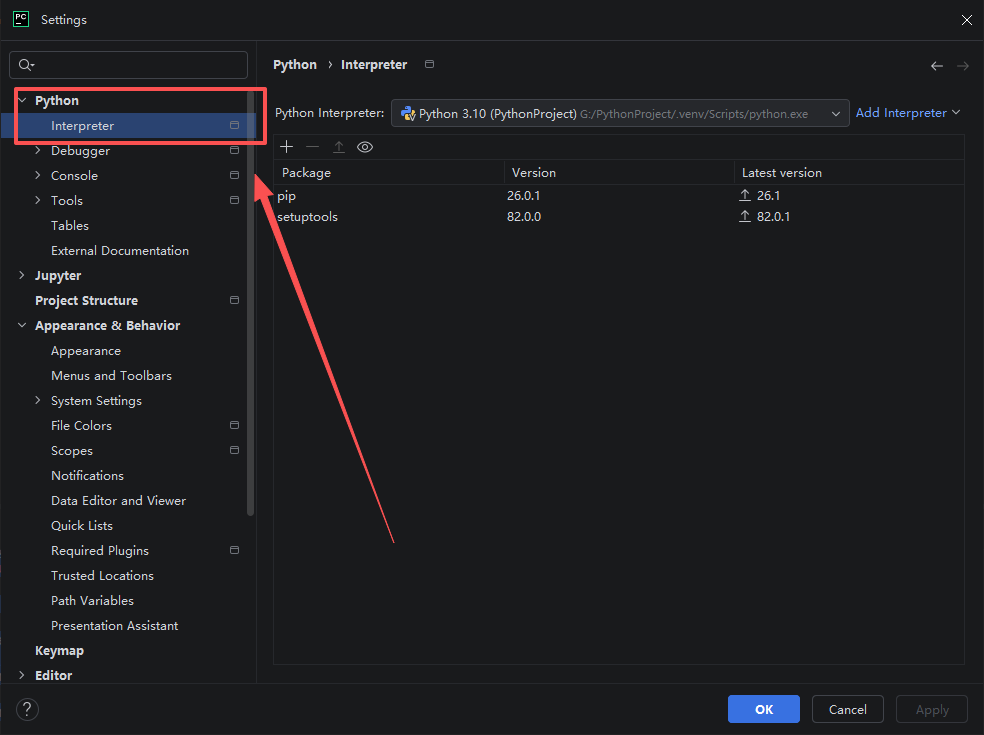Toggle the show early releases eye icon
The width and height of the screenshot is (984, 735).
click(365, 147)
